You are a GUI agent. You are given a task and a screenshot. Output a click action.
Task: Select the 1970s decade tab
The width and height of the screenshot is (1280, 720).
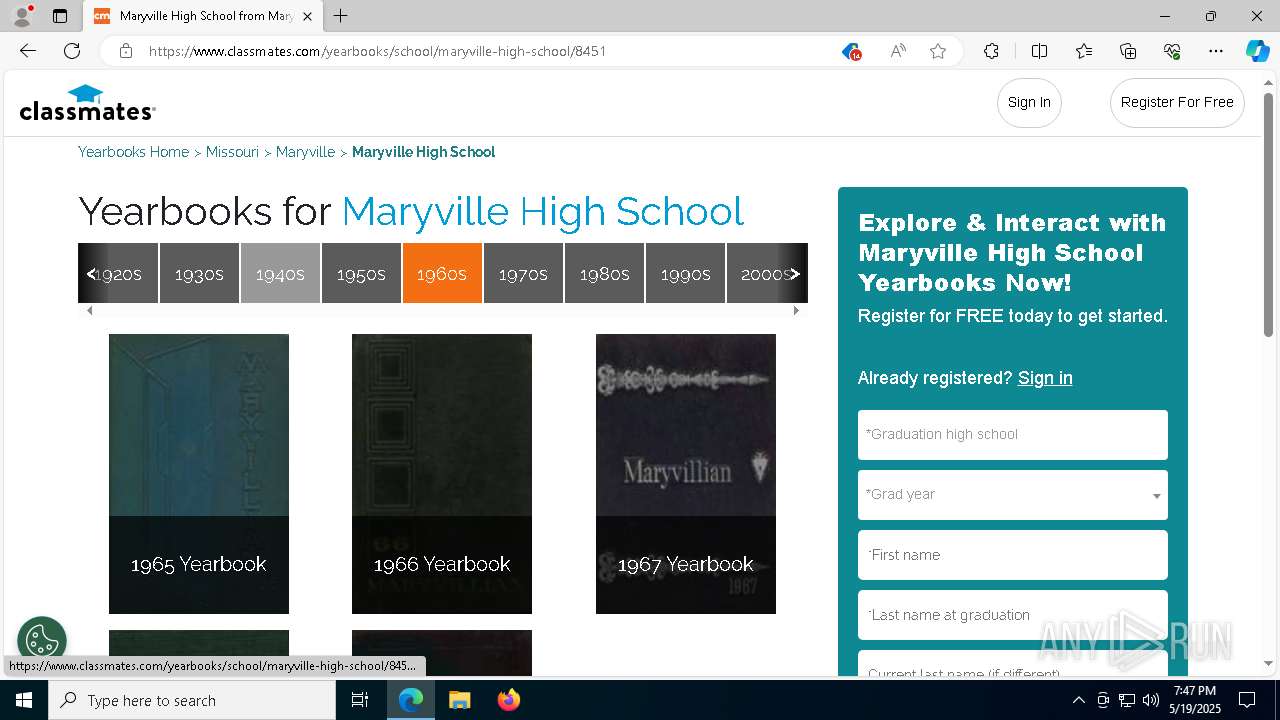click(x=523, y=273)
